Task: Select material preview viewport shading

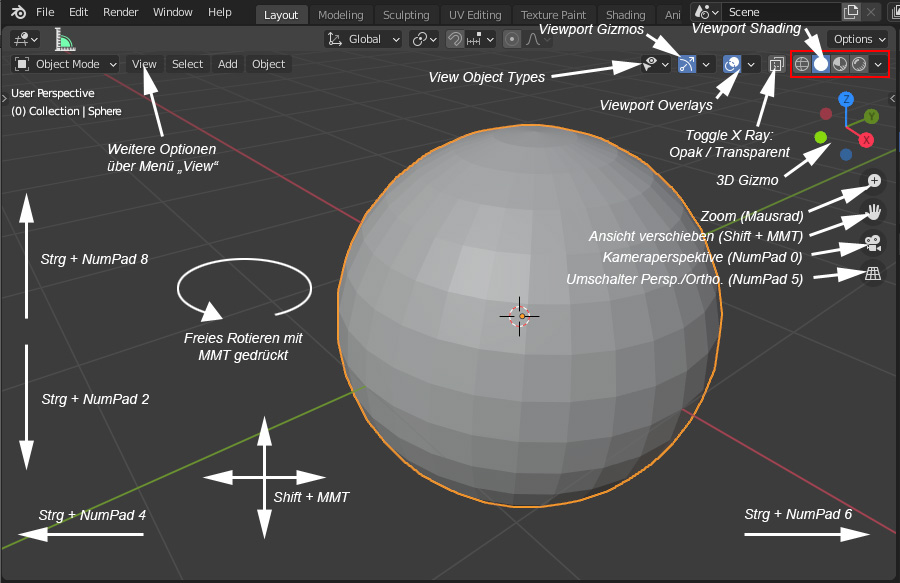Action: [840, 64]
